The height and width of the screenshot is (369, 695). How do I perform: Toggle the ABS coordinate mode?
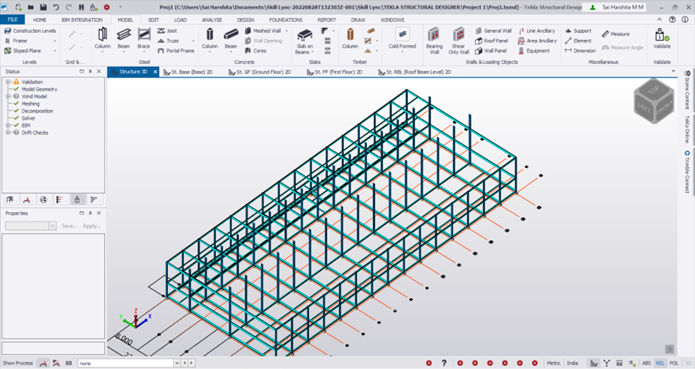point(646,363)
